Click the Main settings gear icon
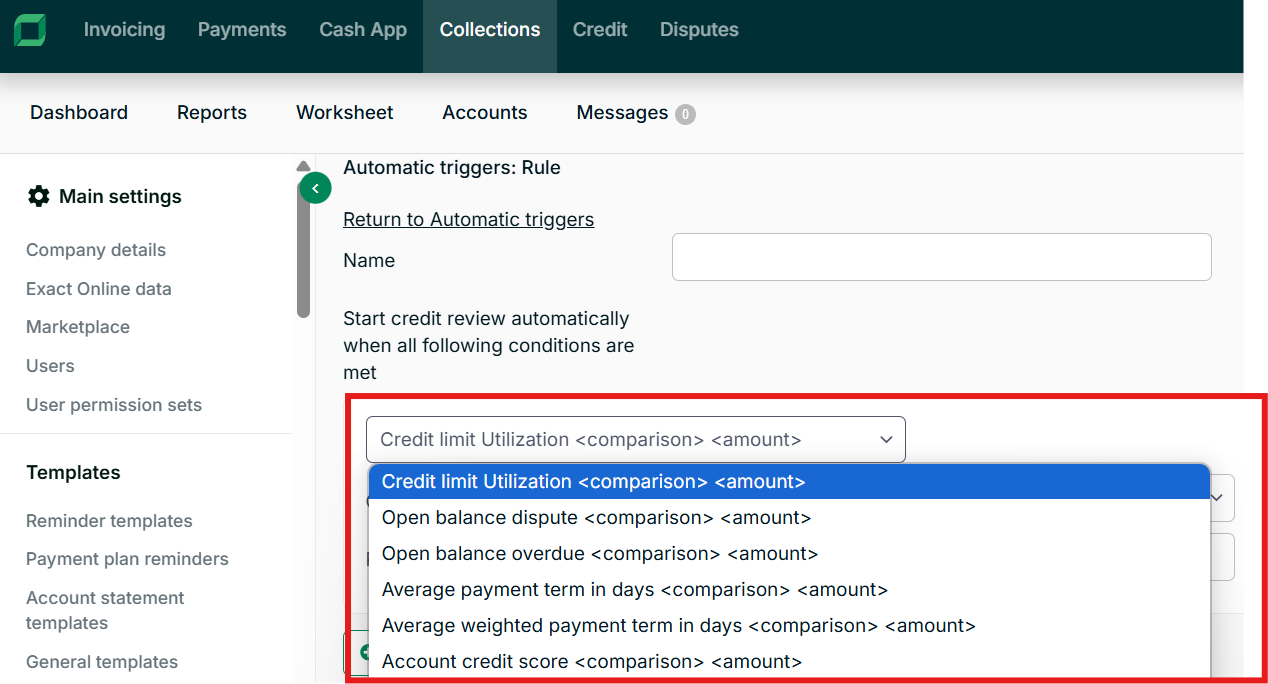This screenshot has height=684, width=1268. 38,196
